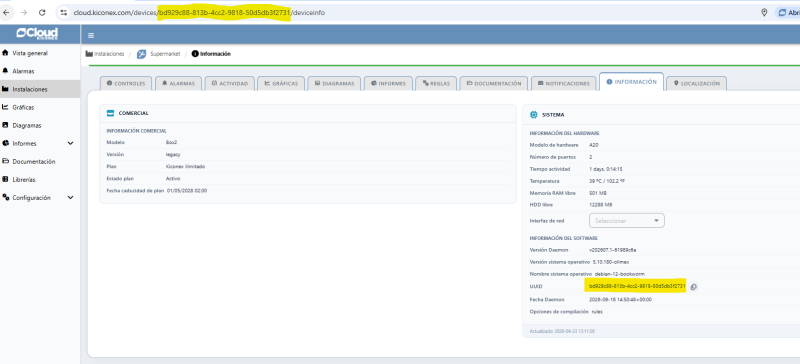Open Gráficas in the sidebar
Viewport: 800px width, 364px height.
[40, 107]
